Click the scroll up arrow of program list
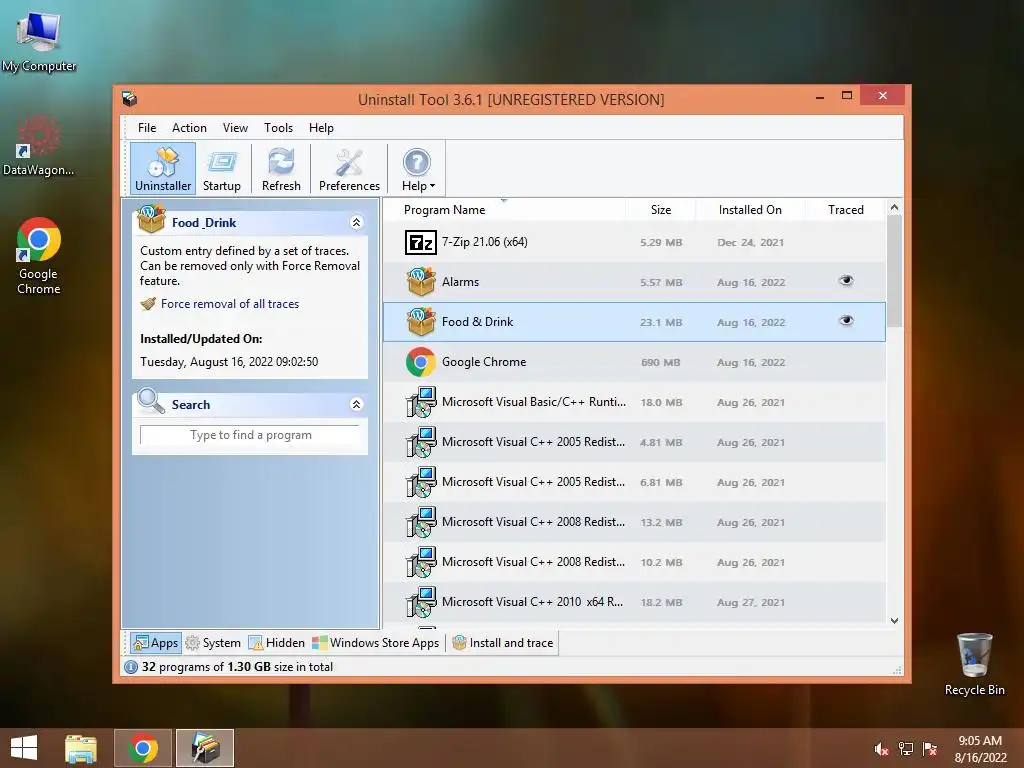Viewport: 1024px width, 768px height. click(895, 208)
